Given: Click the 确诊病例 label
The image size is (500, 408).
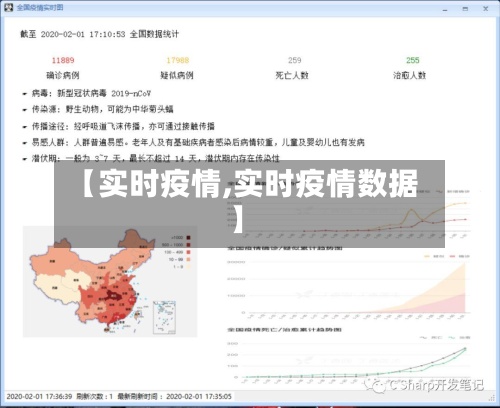Looking at the screenshot, I should point(63,75).
